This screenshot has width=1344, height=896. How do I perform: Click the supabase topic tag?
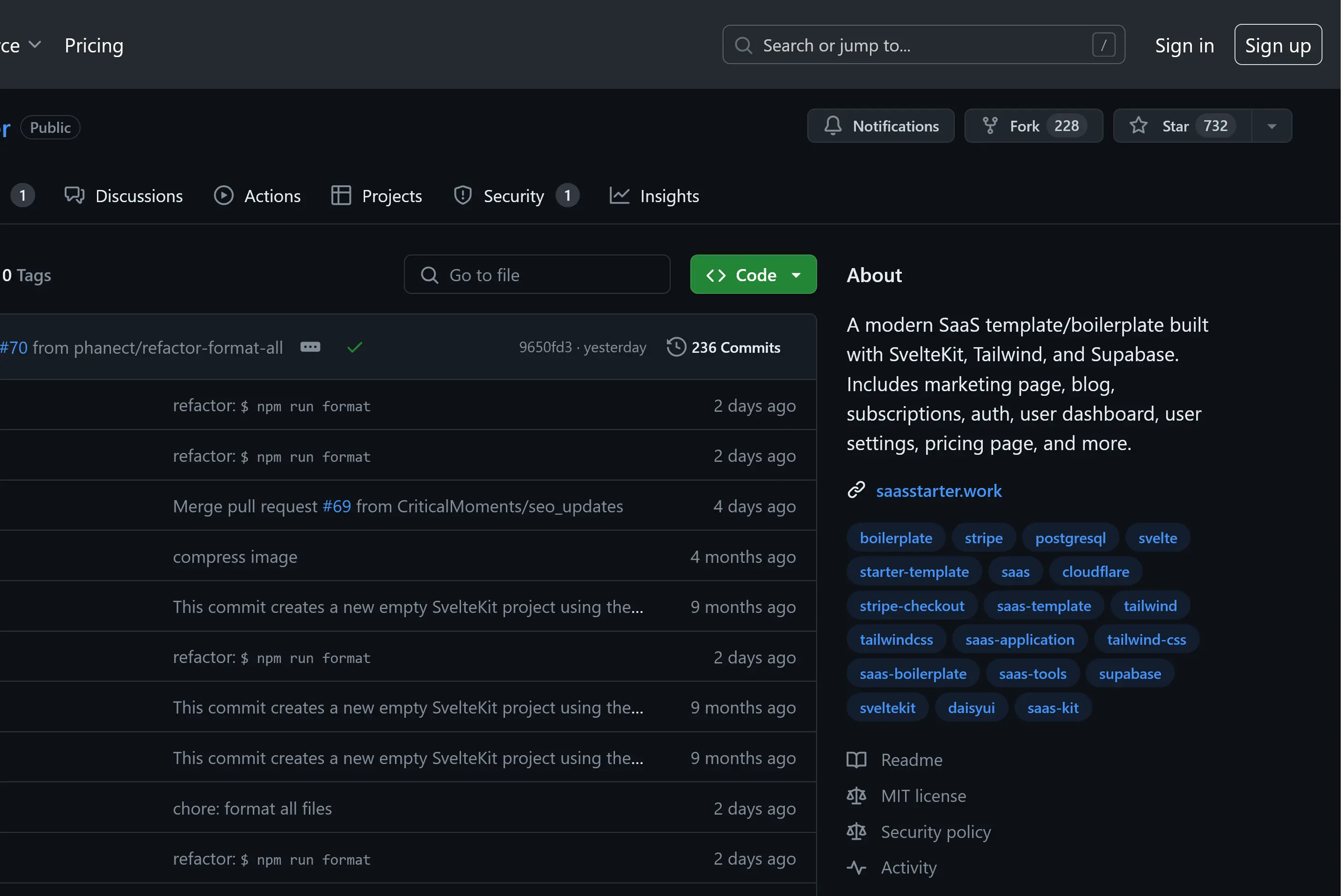(x=1129, y=674)
